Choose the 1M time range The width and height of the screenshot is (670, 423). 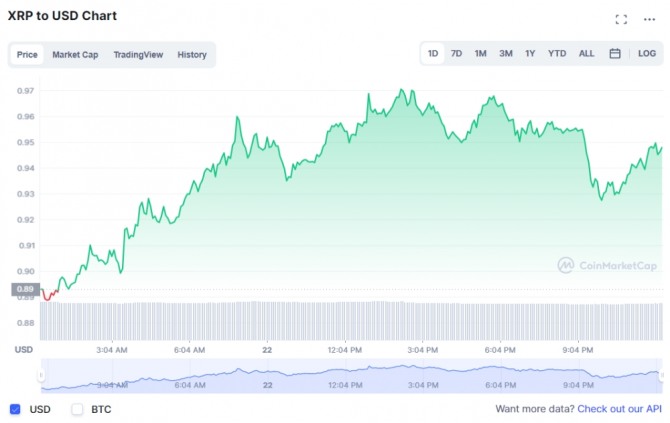click(481, 54)
